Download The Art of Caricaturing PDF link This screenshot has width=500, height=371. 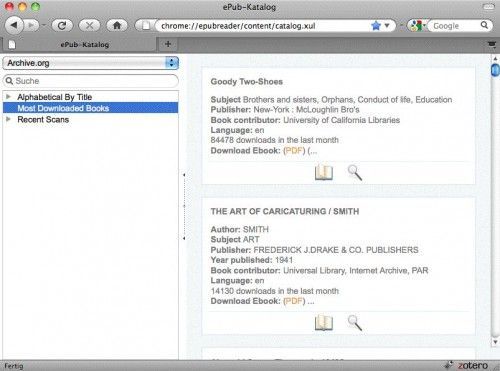(x=294, y=301)
